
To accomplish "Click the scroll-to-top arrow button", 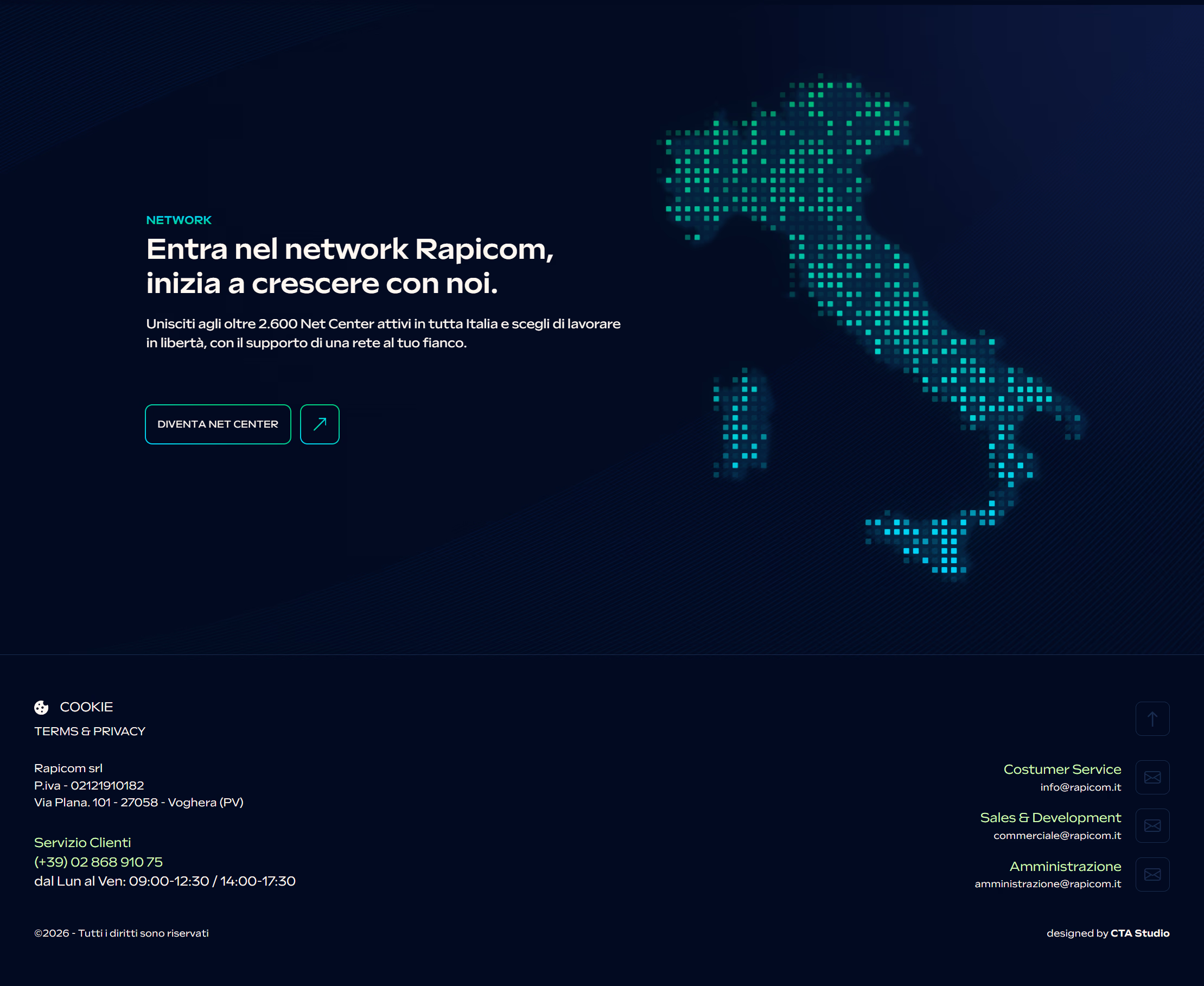I will click(1152, 718).
